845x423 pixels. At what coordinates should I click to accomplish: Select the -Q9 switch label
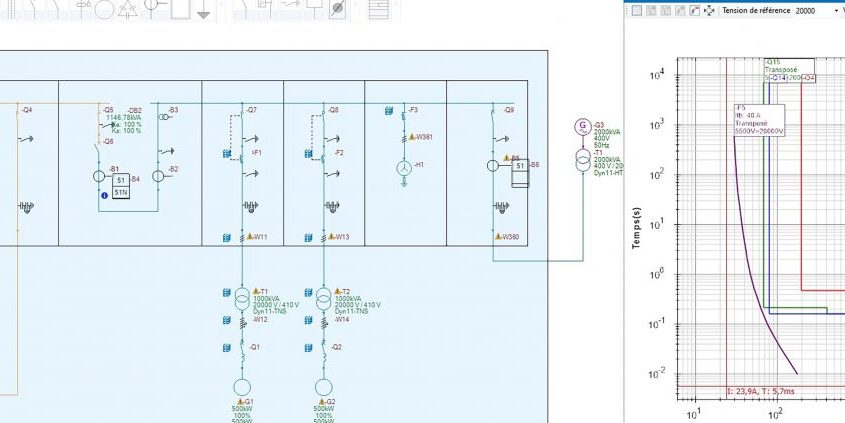(x=508, y=110)
